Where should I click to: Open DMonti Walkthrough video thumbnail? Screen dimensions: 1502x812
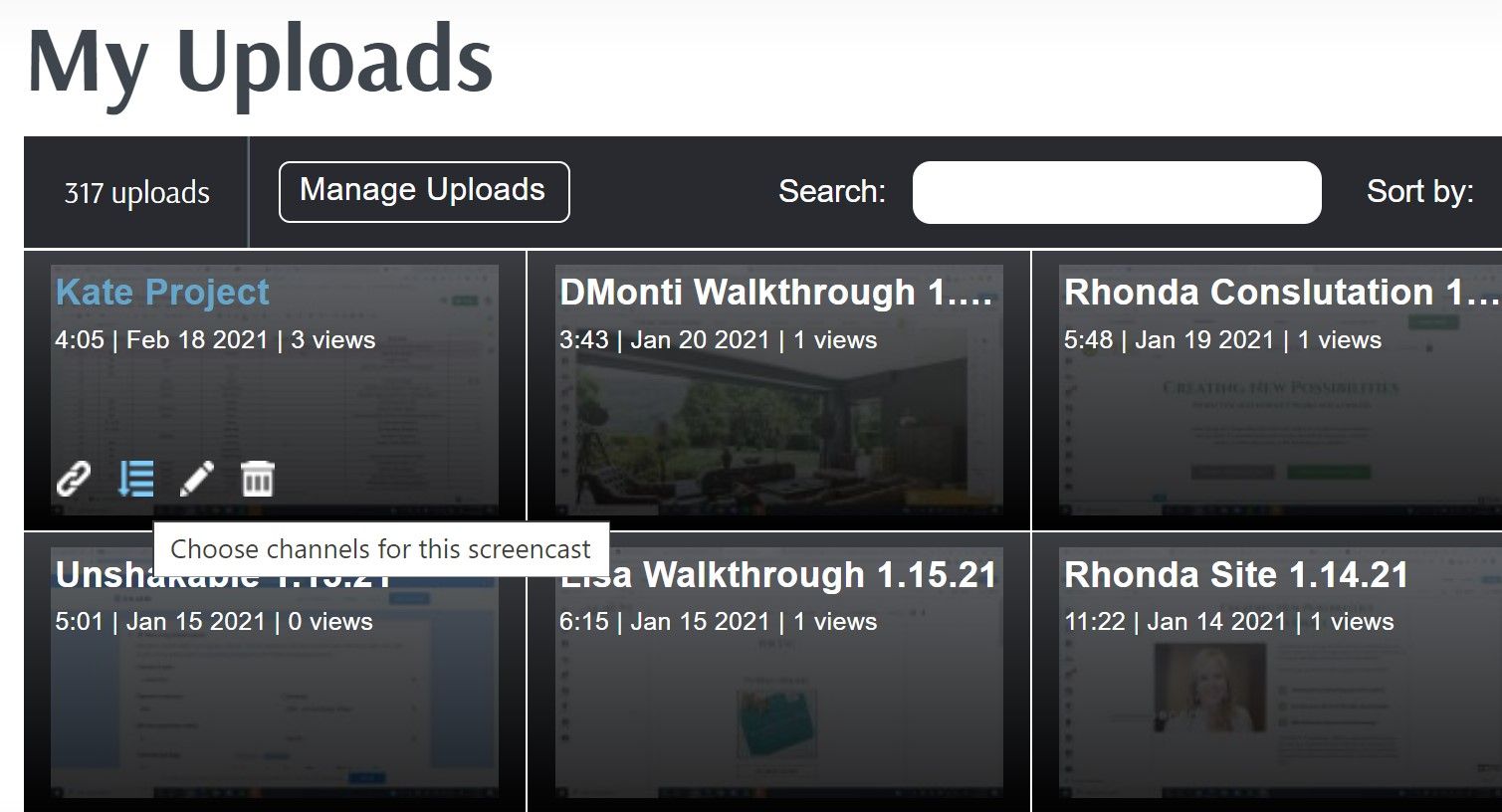(x=778, y=390)
